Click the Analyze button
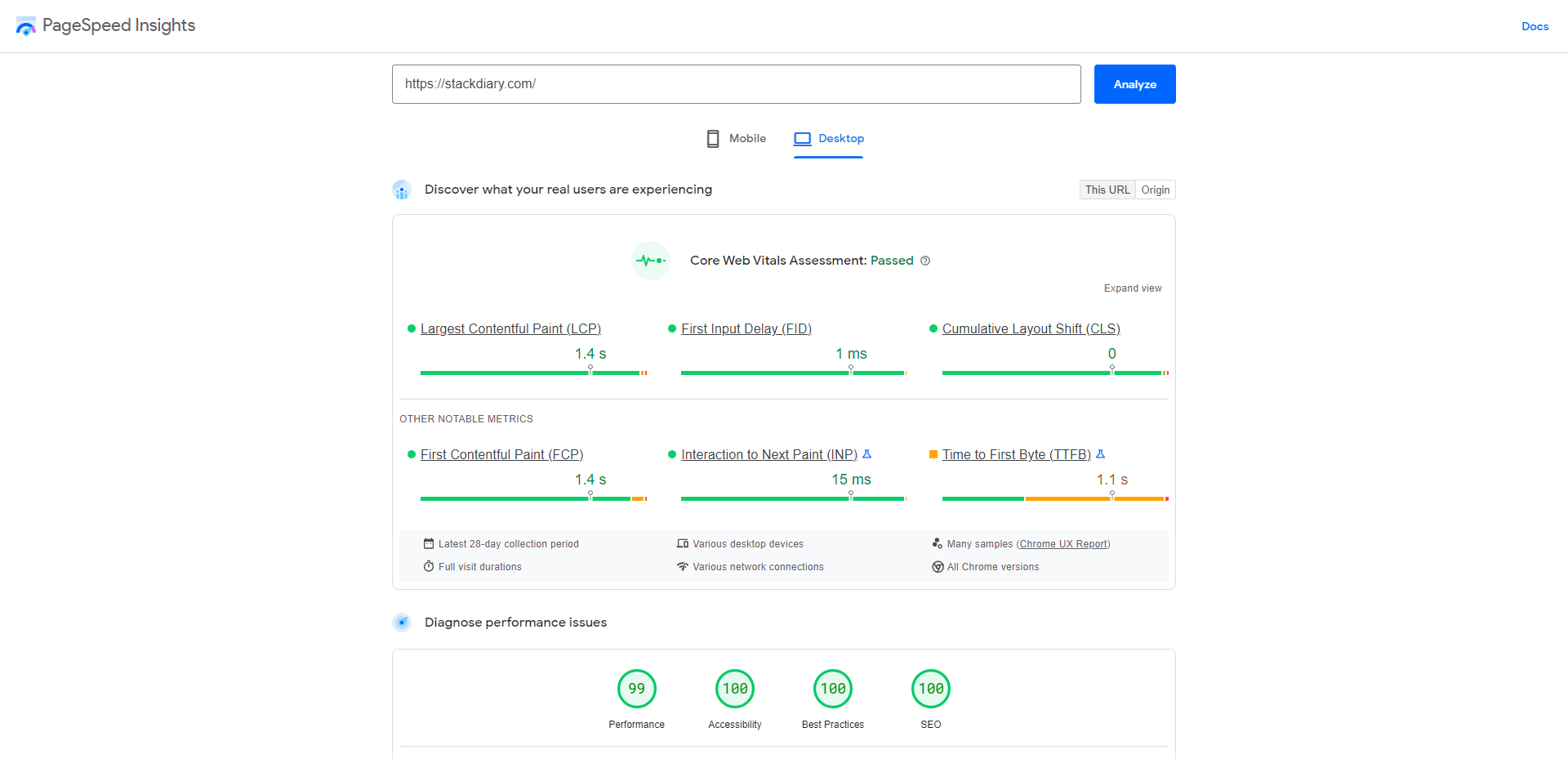Image resolution: width=1568 pixels, height=759 pixels. click(1134, 84)
